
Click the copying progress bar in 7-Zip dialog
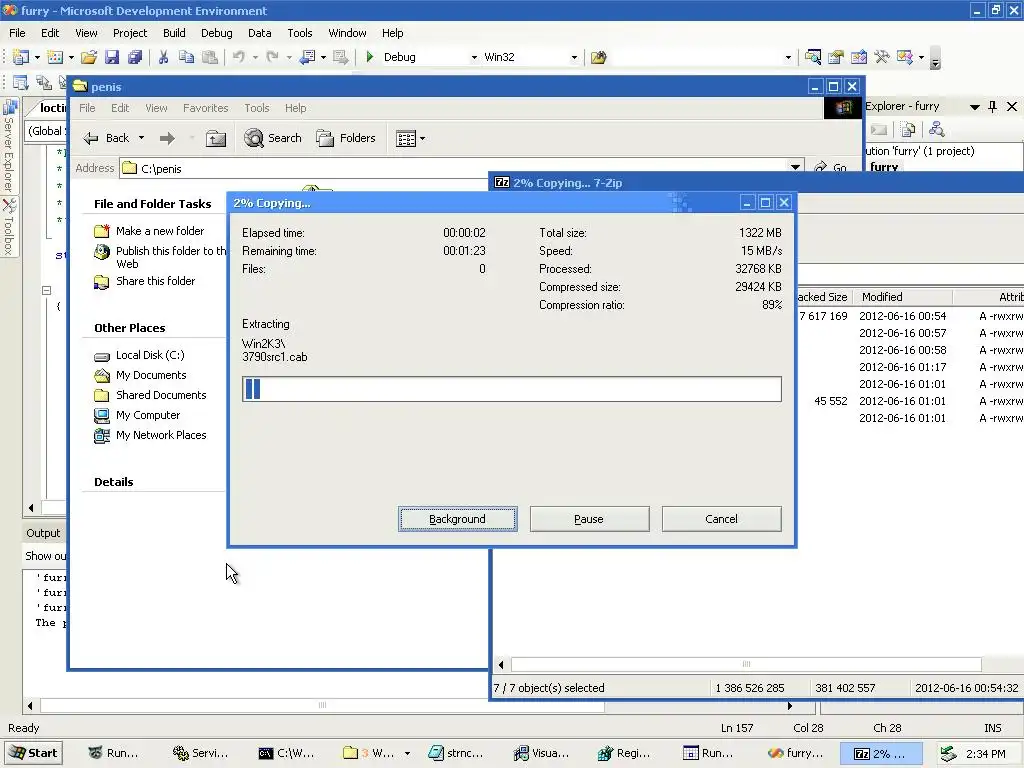tap(511, 389)
